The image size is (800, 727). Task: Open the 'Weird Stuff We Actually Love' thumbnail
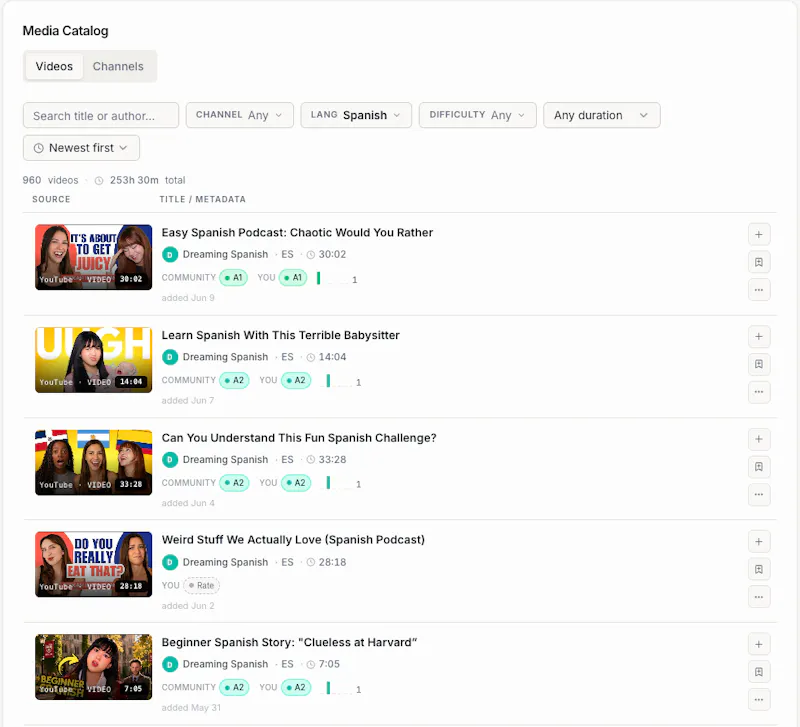click(93, 564)
